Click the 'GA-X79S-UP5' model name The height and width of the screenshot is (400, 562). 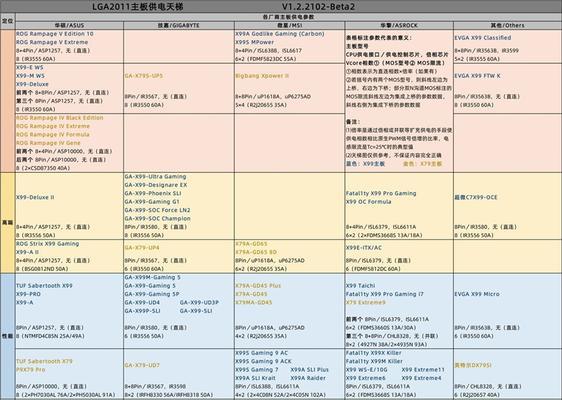point(144,76)
